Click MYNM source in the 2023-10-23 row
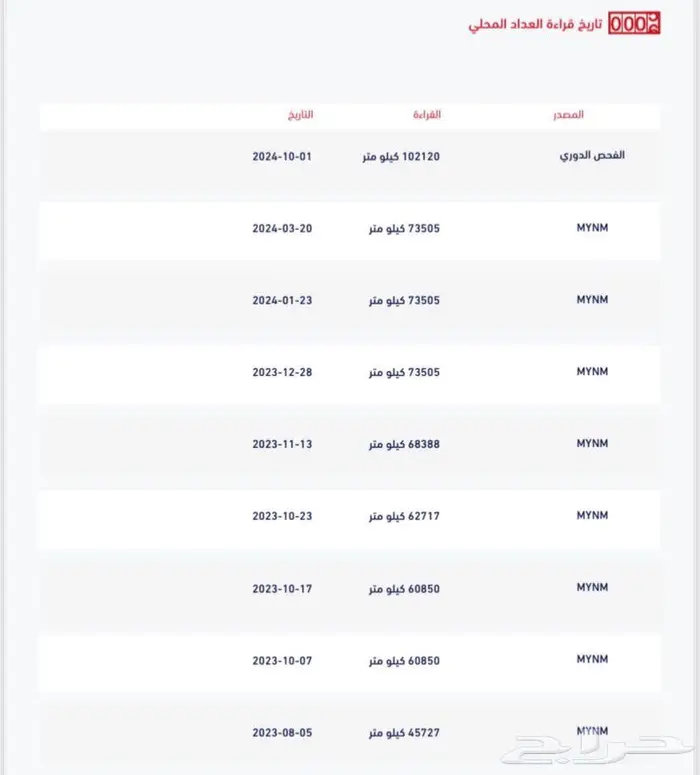The image size is (700, 775). click(x=592, y=516)
